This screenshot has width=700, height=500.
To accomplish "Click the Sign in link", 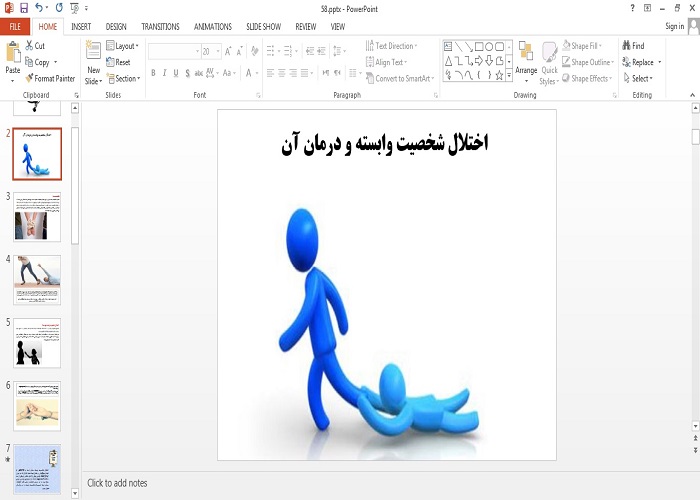I will [674, 26].
